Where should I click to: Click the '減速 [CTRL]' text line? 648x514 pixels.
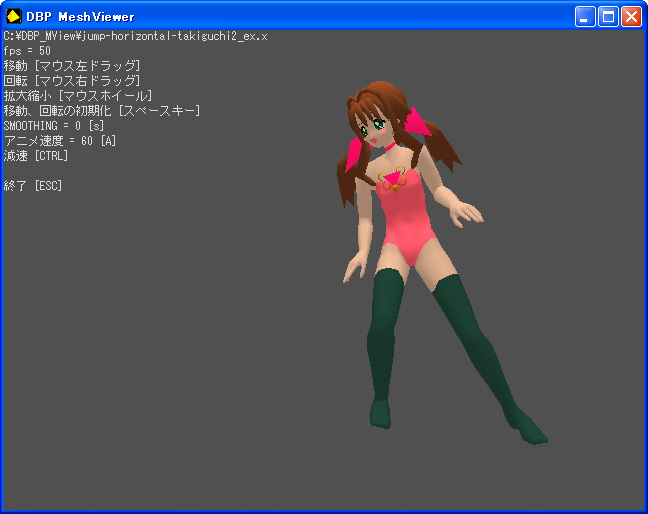[x=36, y=156]
